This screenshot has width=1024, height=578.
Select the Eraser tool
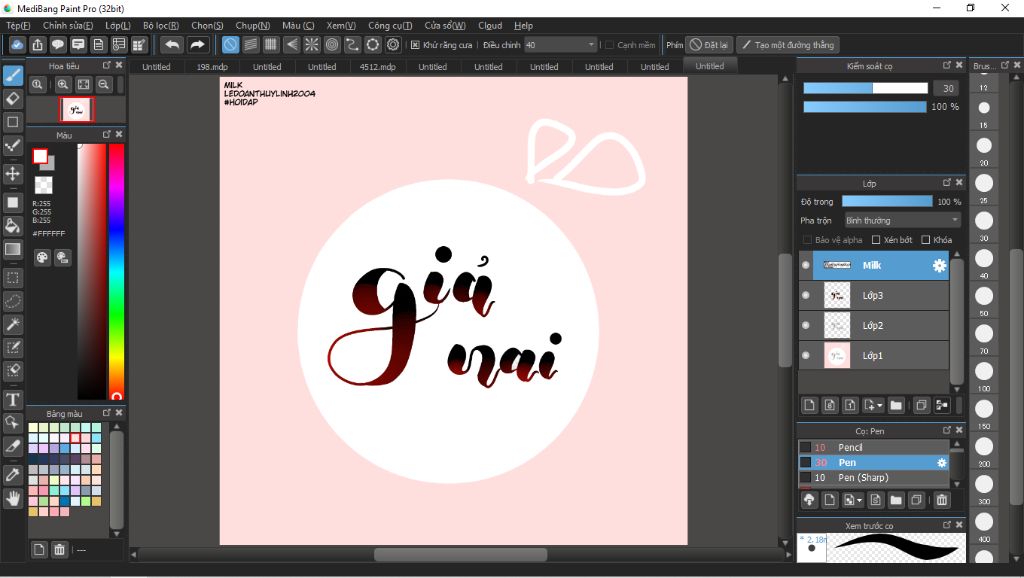click(x=13, y=98)
